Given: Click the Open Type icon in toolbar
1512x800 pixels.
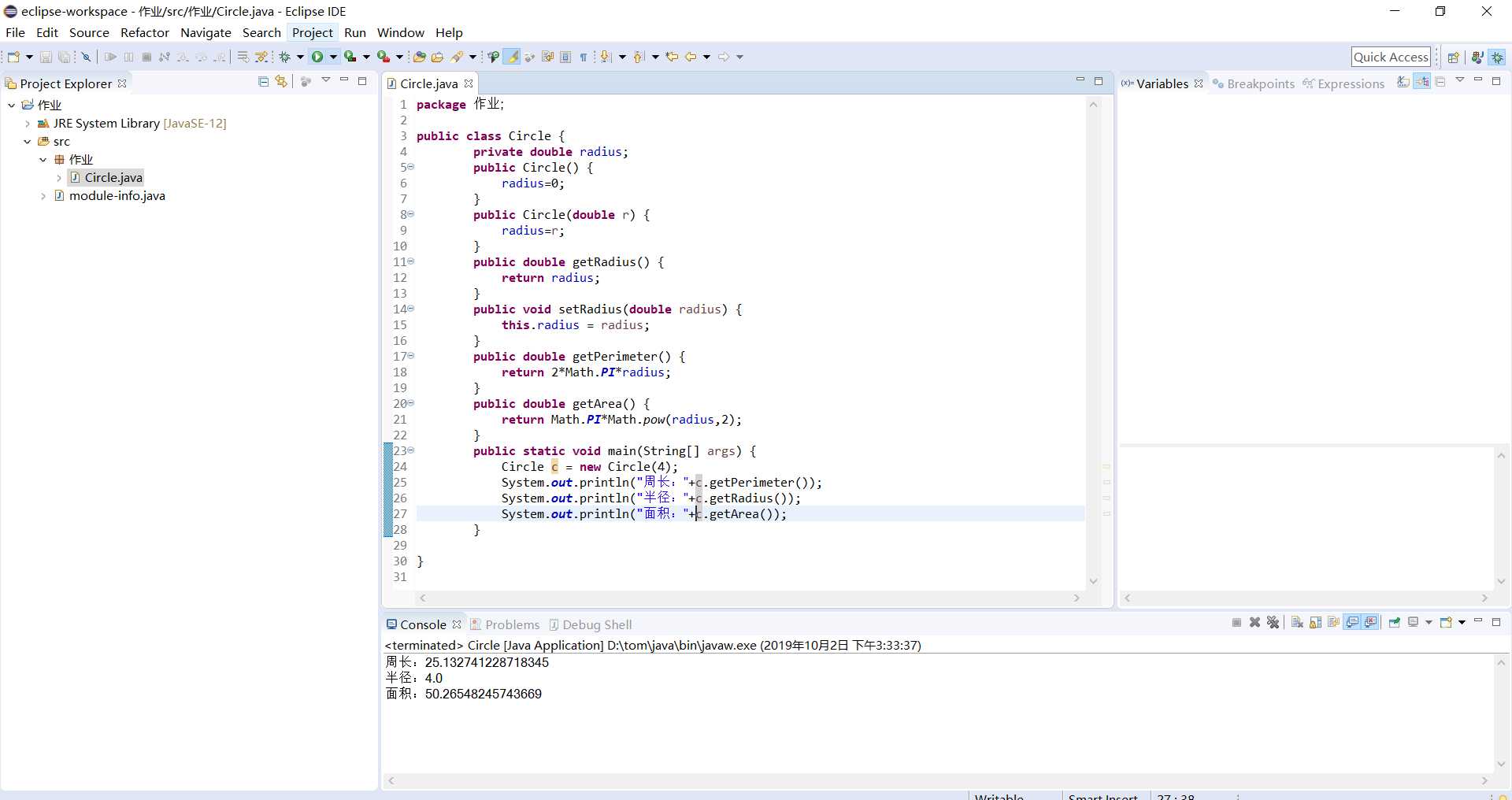Looking at the screenshot, I should point(420,57).
